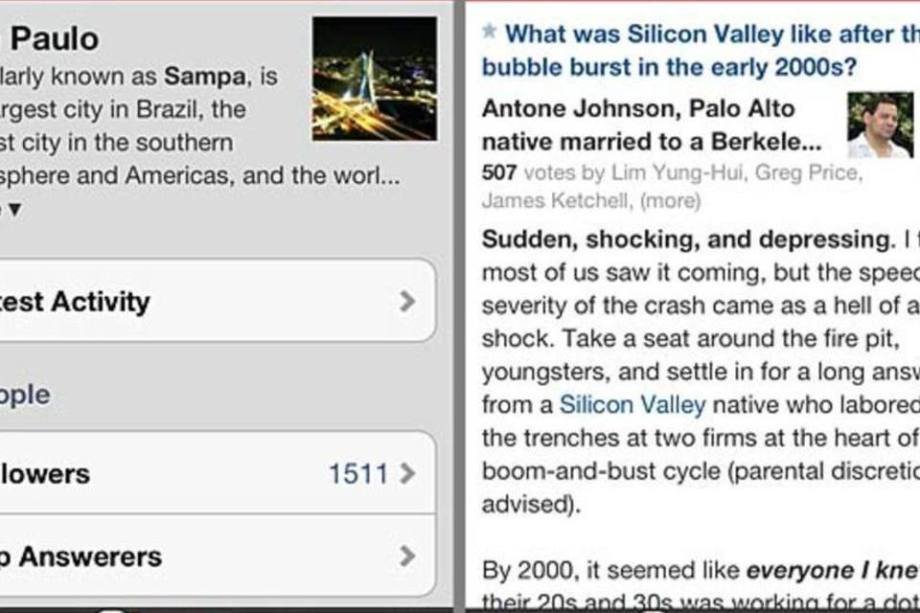Tap the star icon beside the question

coord(489,32)
